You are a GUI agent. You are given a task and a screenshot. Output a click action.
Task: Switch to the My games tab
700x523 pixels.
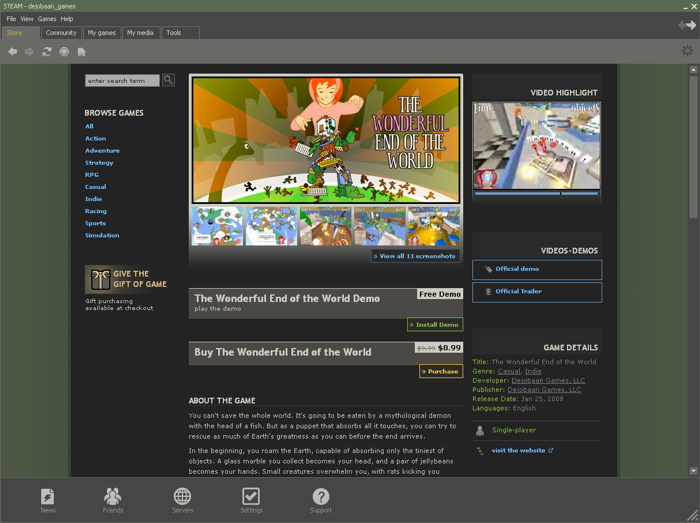(x=102, y=33)
